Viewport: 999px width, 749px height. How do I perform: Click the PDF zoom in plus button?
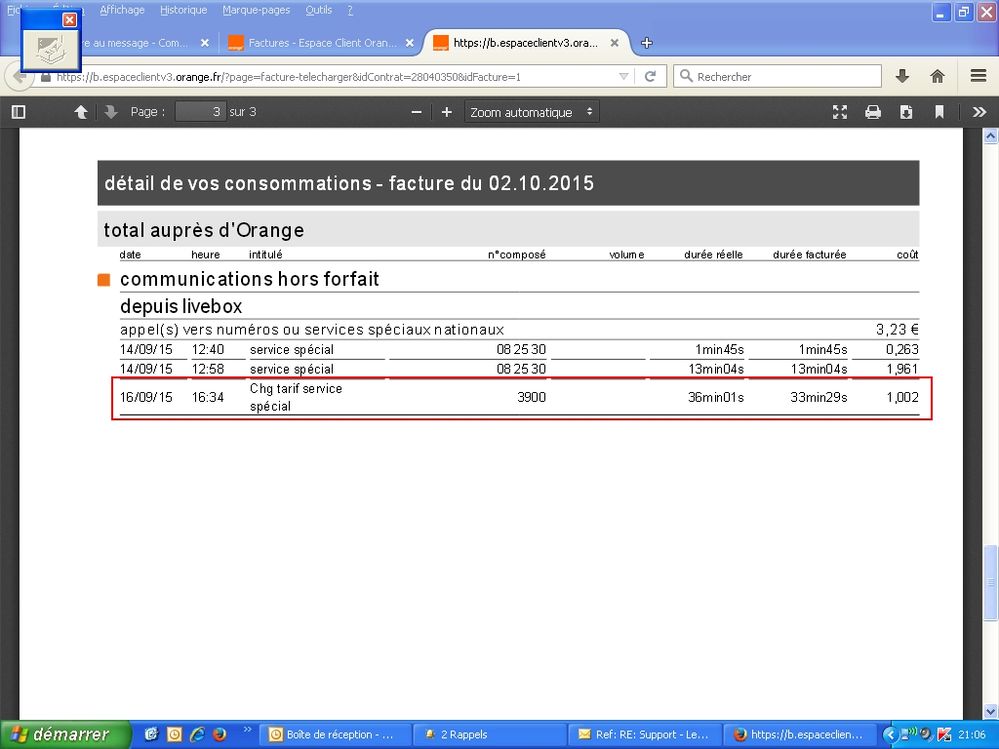click(x=447, y=112)
